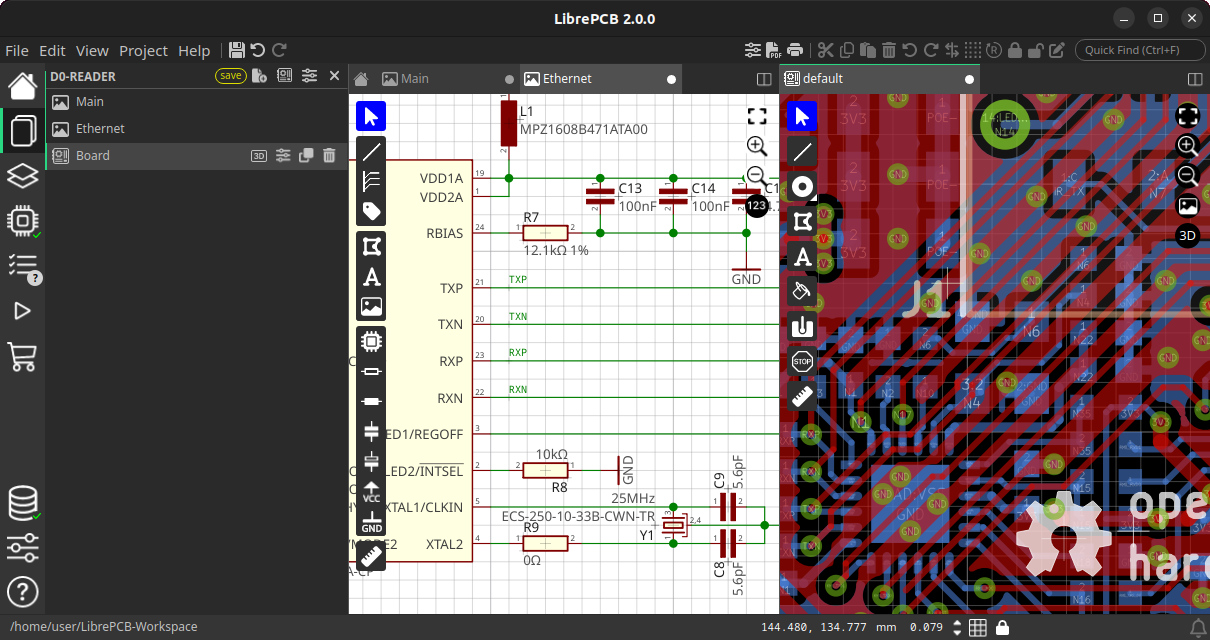1210x640 pixels.
Task: Insert a VCC supply symbol
Action: click(371, 491)
